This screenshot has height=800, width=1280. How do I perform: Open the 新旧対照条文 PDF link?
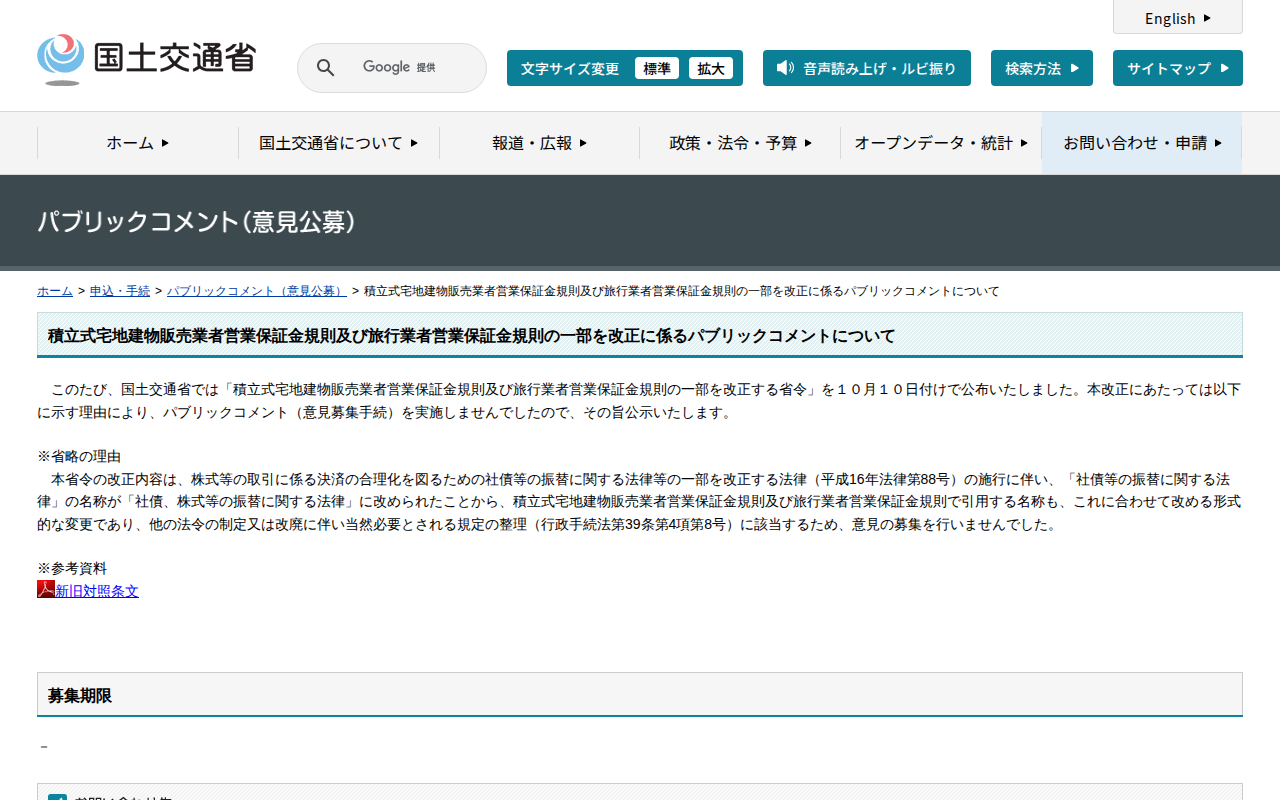coord(97,591)
